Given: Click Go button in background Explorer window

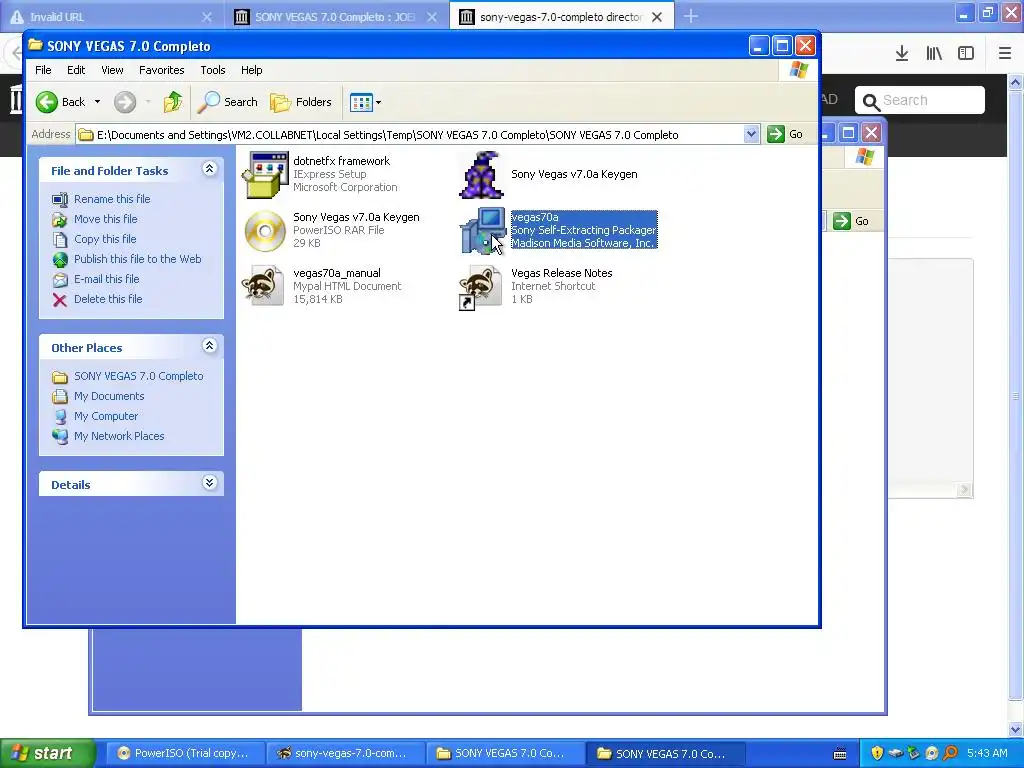Looking at the screenshot, I should [852, 221].
